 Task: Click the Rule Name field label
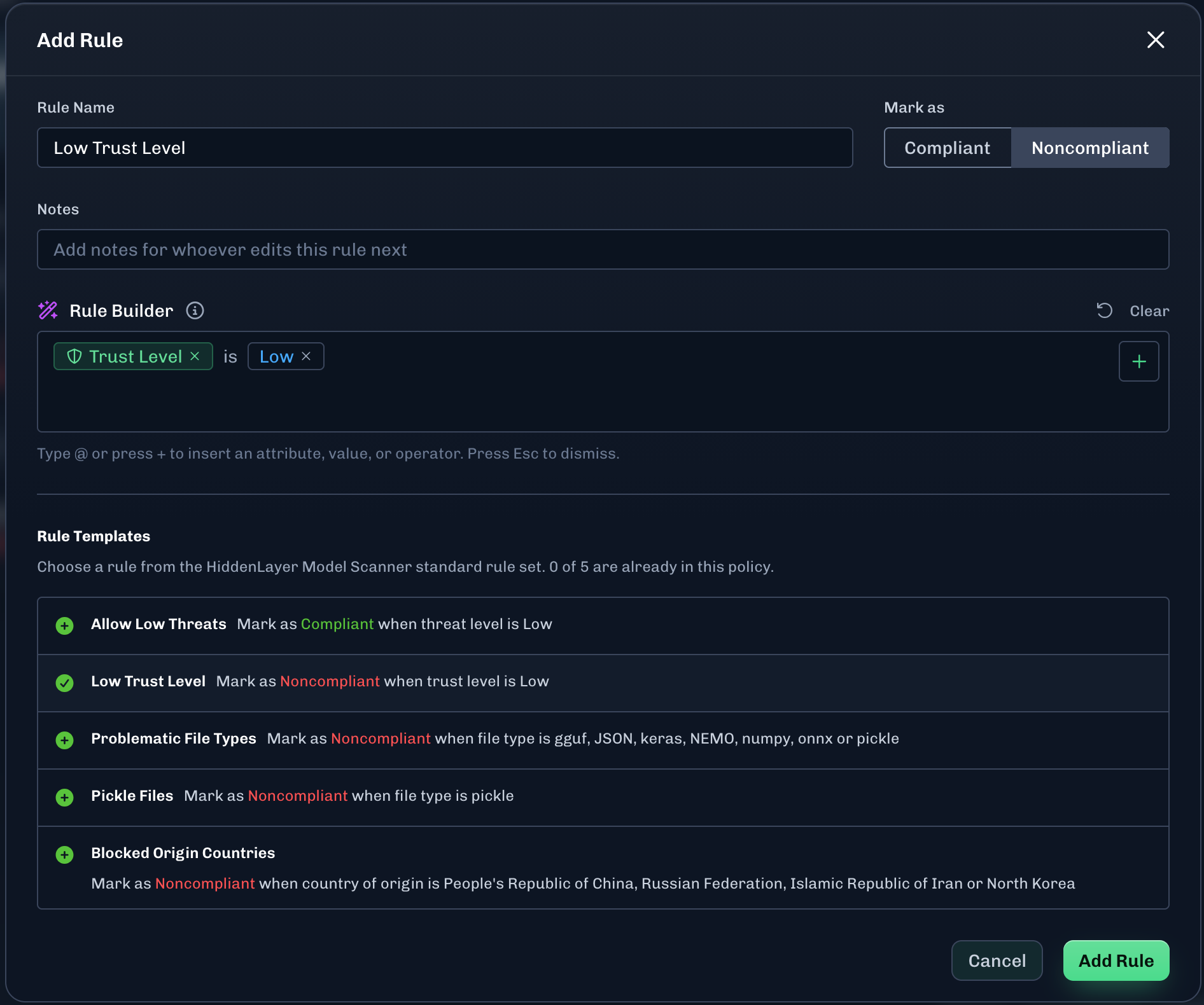(76, 107)
